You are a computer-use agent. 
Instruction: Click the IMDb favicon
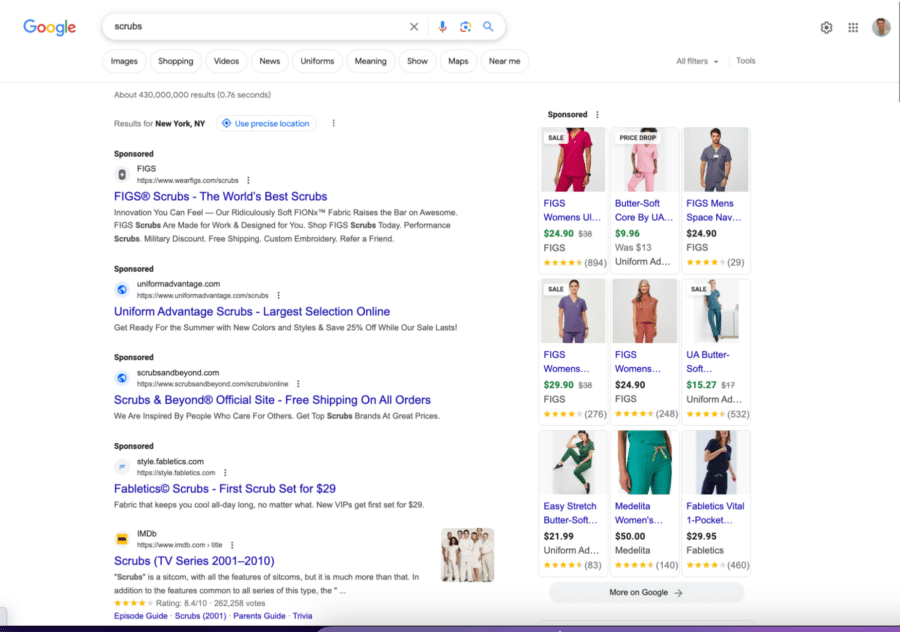(x=122, y=539)
